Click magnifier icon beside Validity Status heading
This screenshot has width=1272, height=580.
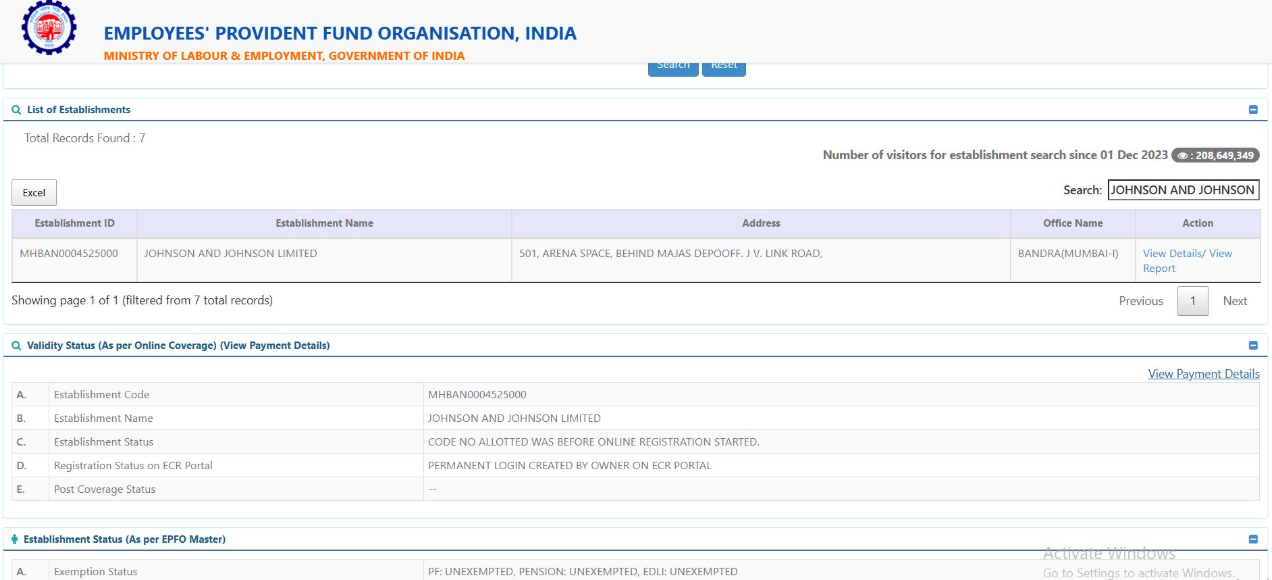[x=16, y=346]
